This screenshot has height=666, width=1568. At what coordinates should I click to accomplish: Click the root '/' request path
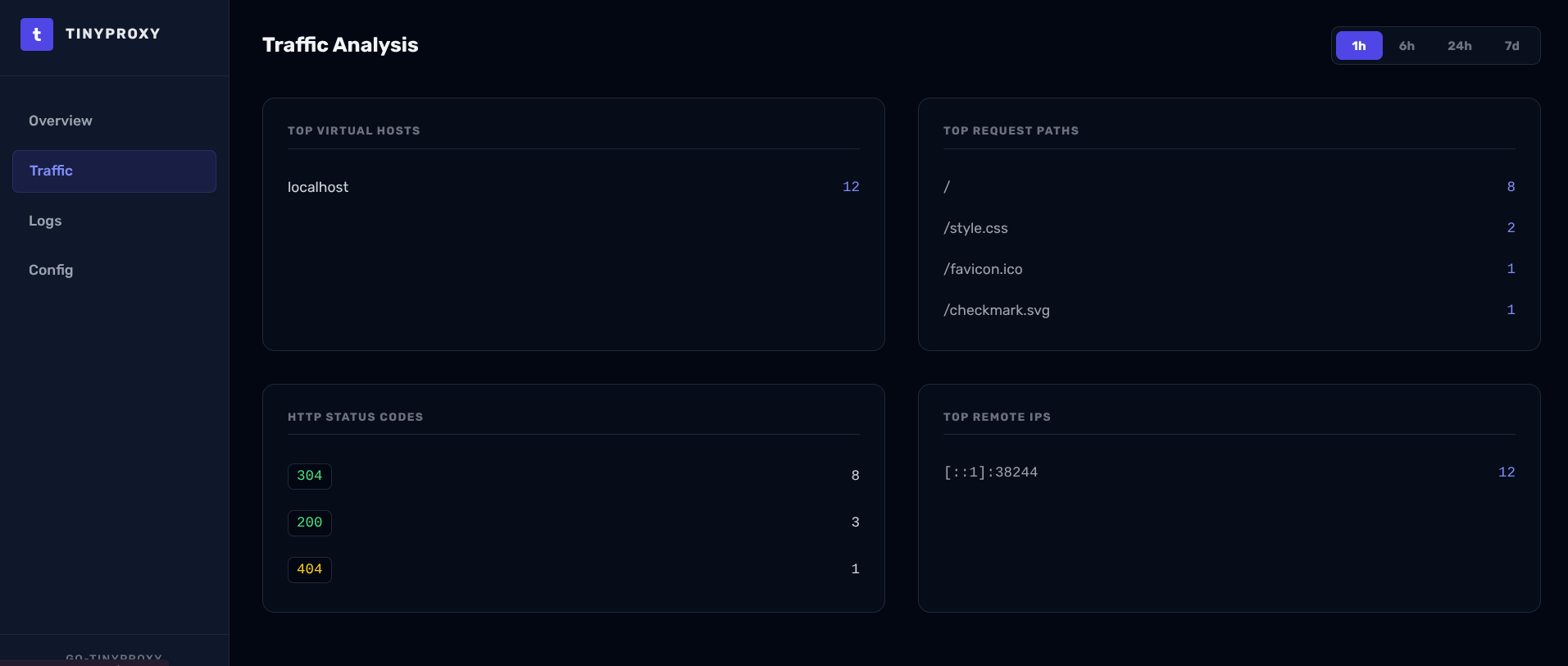[947, 187]
